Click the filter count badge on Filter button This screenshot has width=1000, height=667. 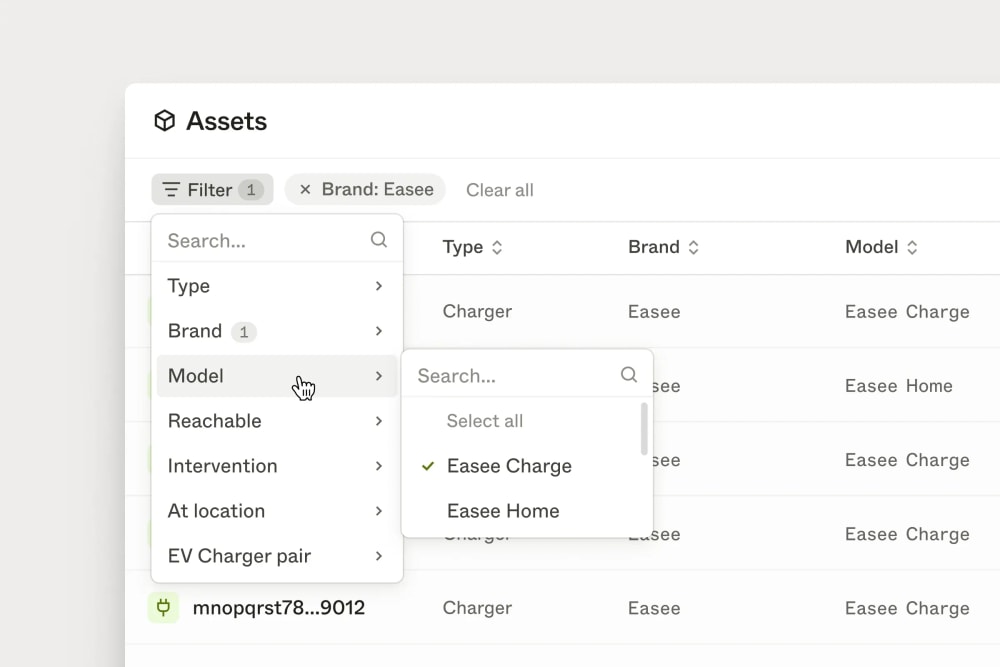pyautogui.click(x=251, y=189)
